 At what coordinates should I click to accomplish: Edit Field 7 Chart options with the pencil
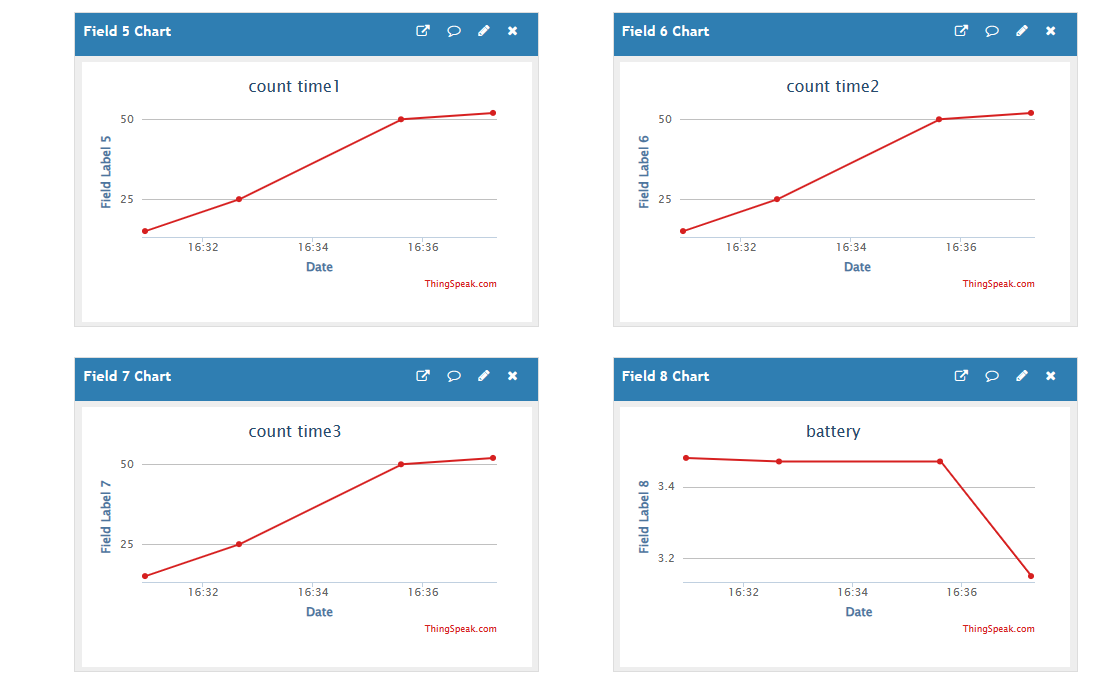(x=484, y=376)
